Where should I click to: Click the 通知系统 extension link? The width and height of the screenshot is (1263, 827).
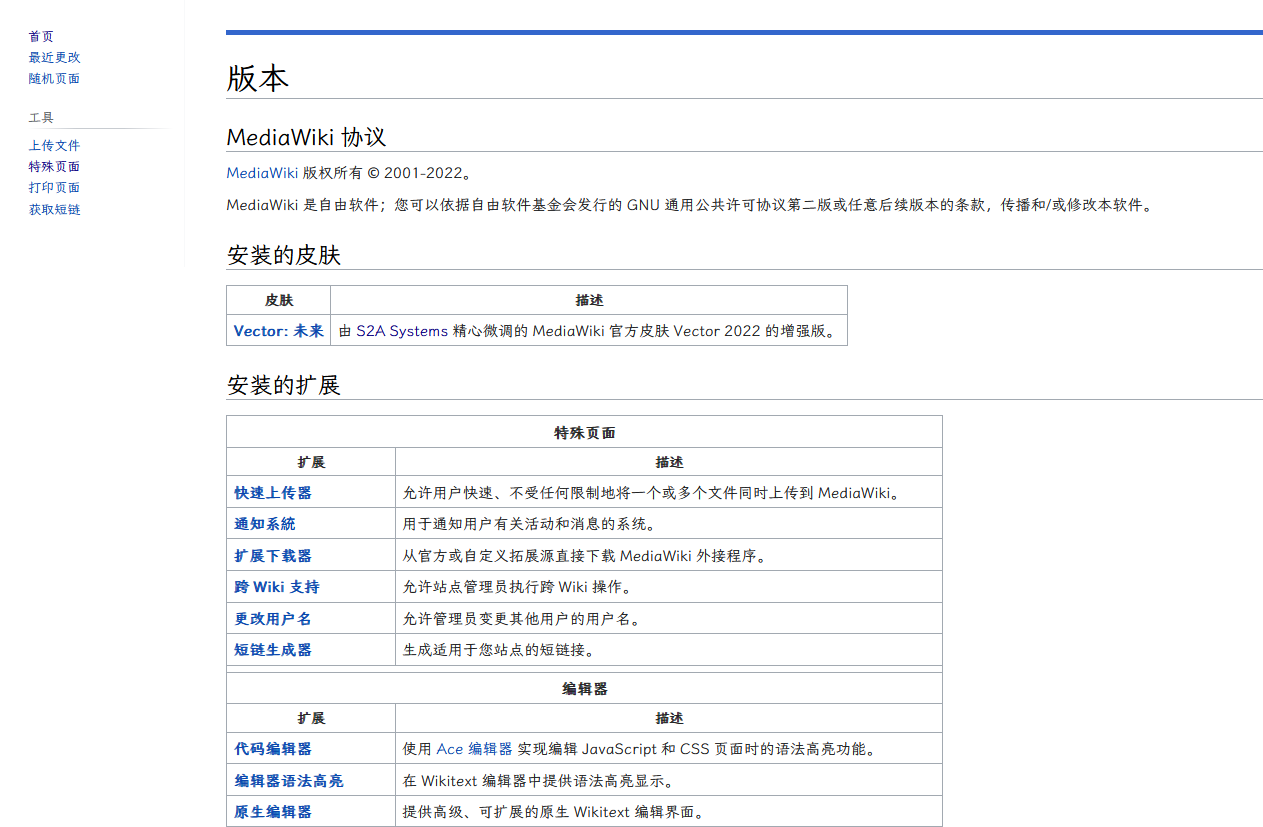click(265, 523)
